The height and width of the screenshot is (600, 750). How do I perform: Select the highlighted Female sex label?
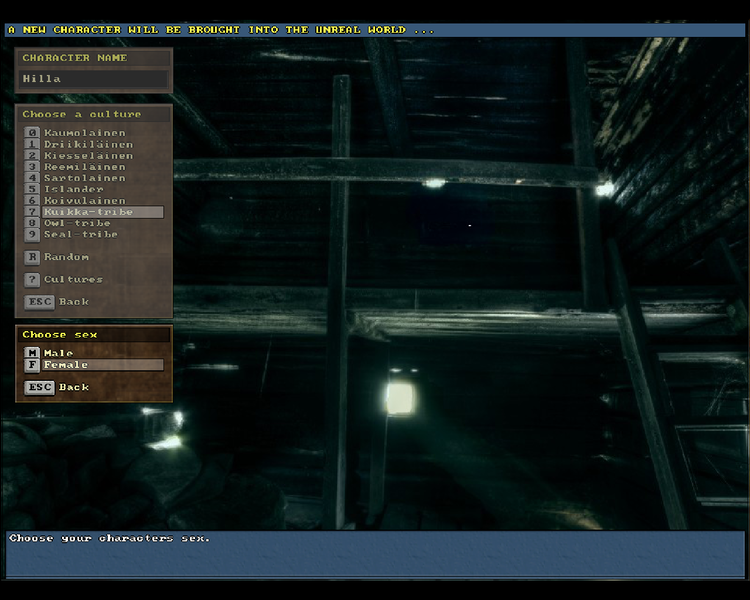[66, 365]
